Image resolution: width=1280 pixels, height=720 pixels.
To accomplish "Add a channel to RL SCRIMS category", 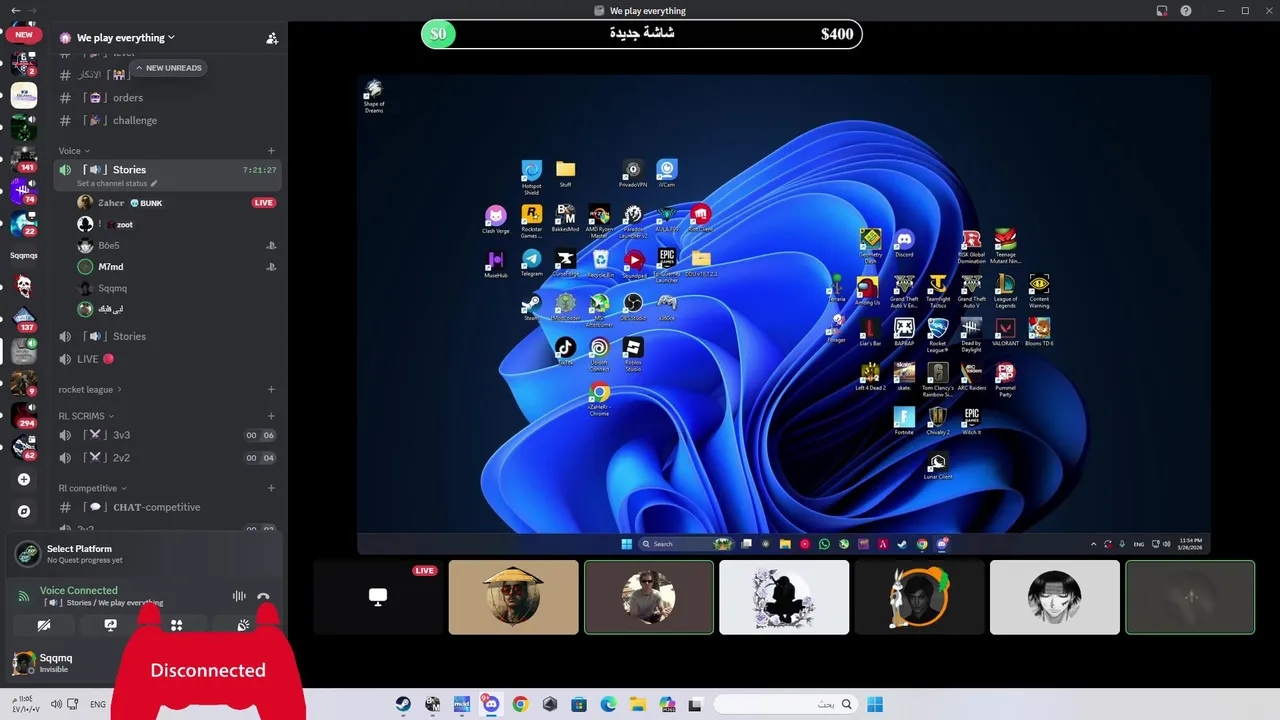I will tap(271, 416).
